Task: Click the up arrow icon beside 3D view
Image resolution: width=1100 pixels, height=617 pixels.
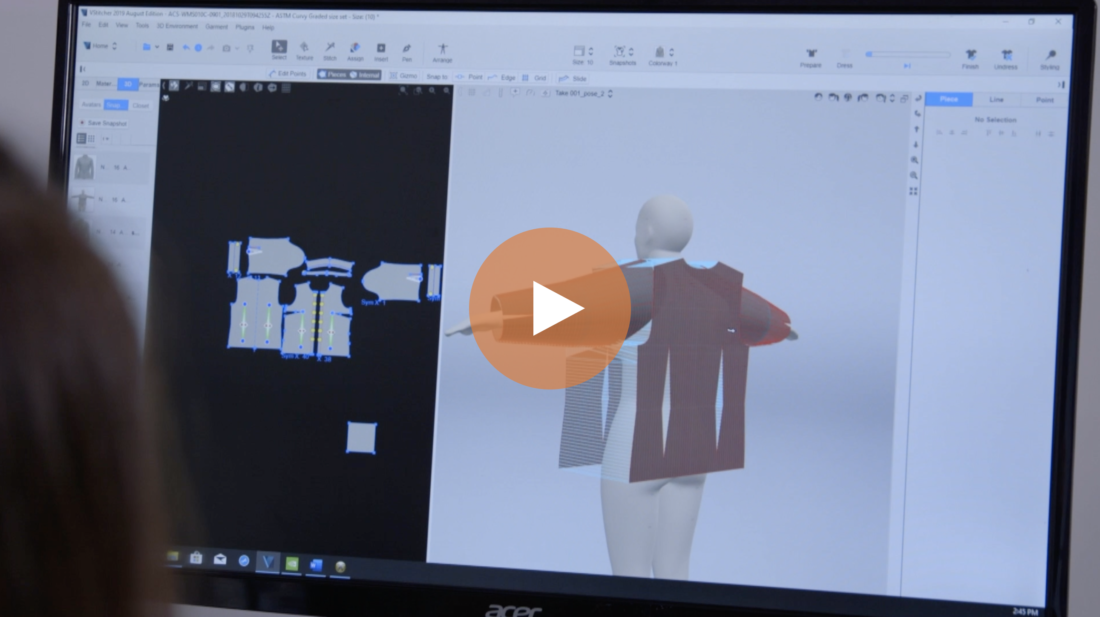Action: [915, 130]
